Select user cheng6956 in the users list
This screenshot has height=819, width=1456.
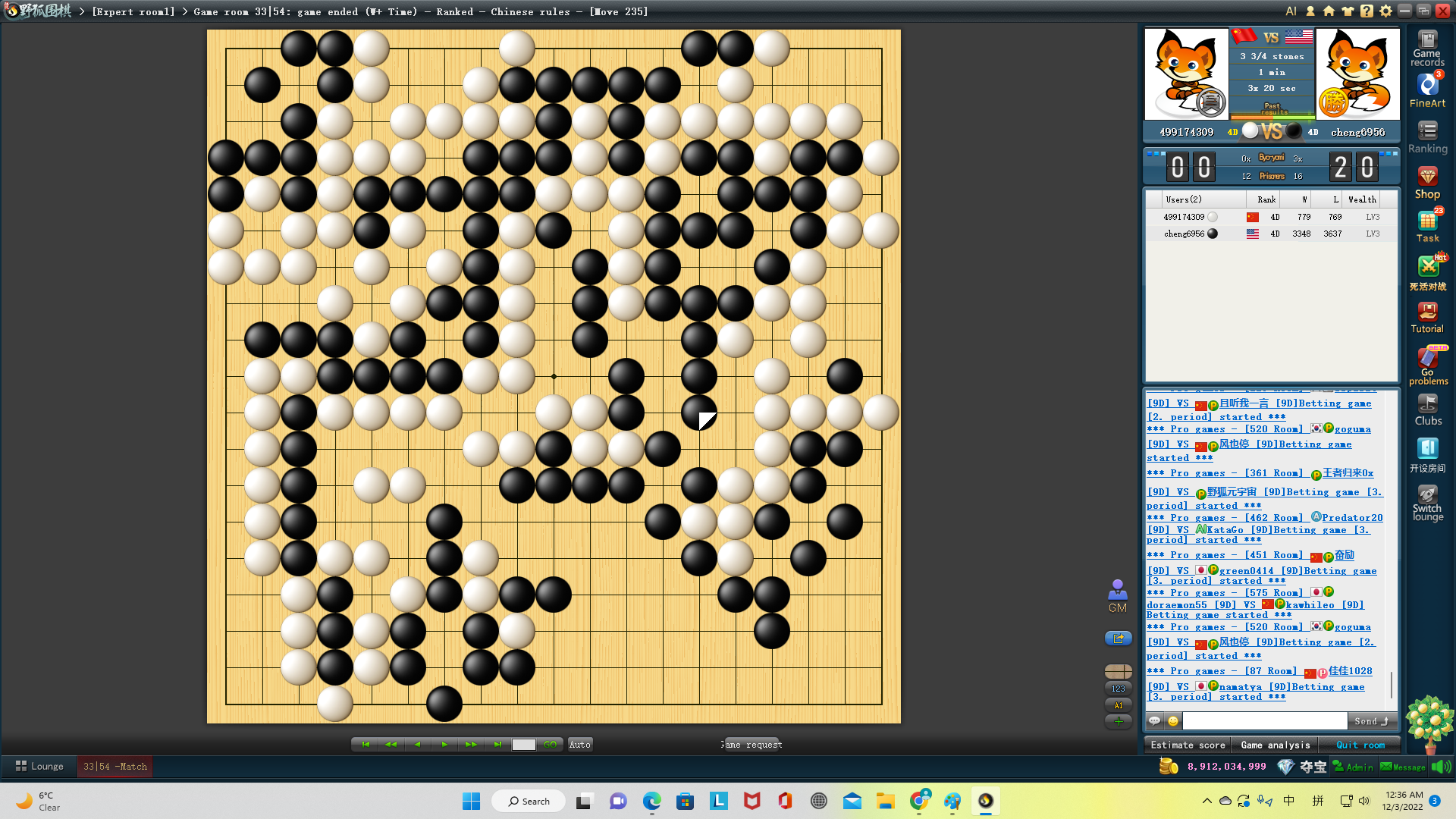(1271, 234)
